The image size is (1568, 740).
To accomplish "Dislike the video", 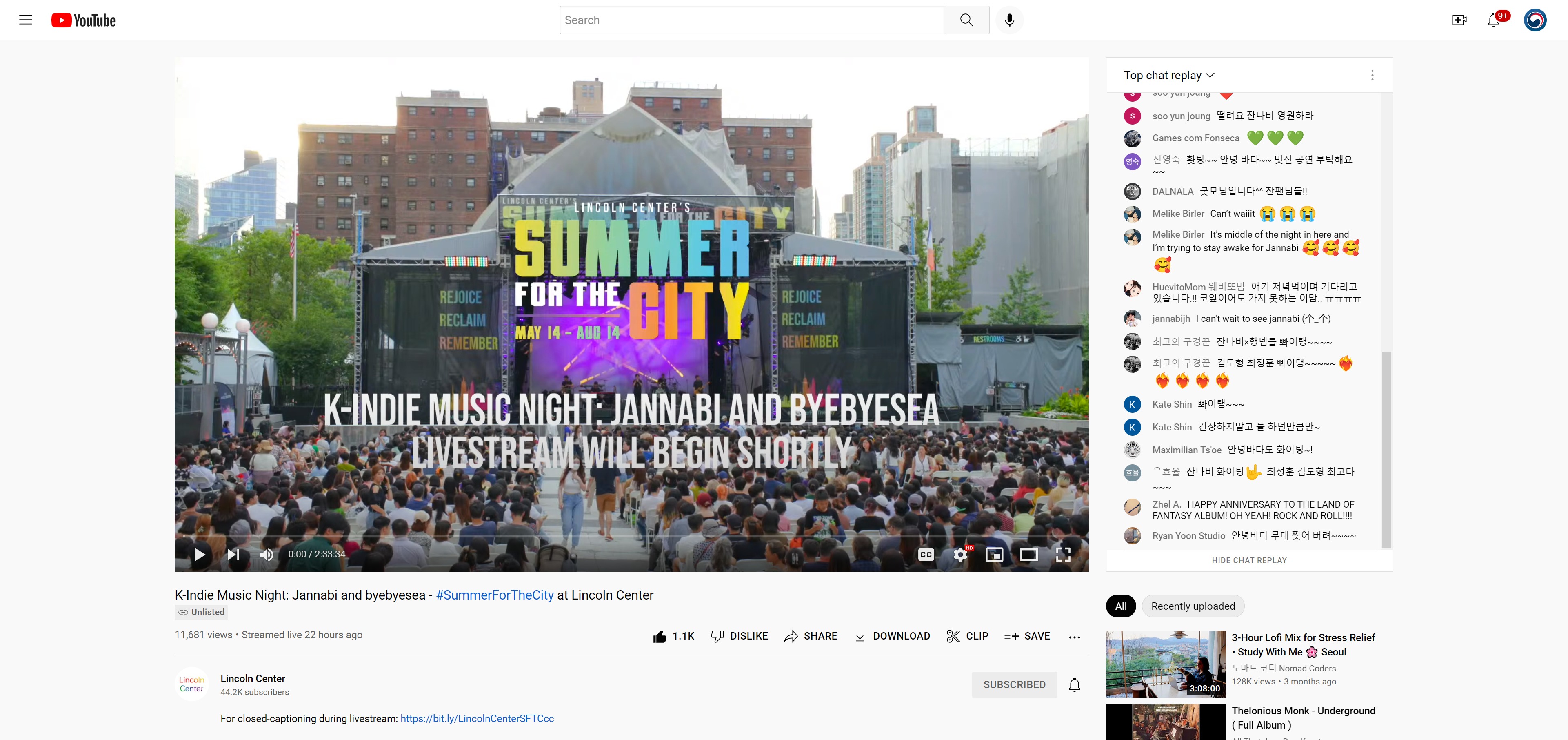I will pos(740,636).
